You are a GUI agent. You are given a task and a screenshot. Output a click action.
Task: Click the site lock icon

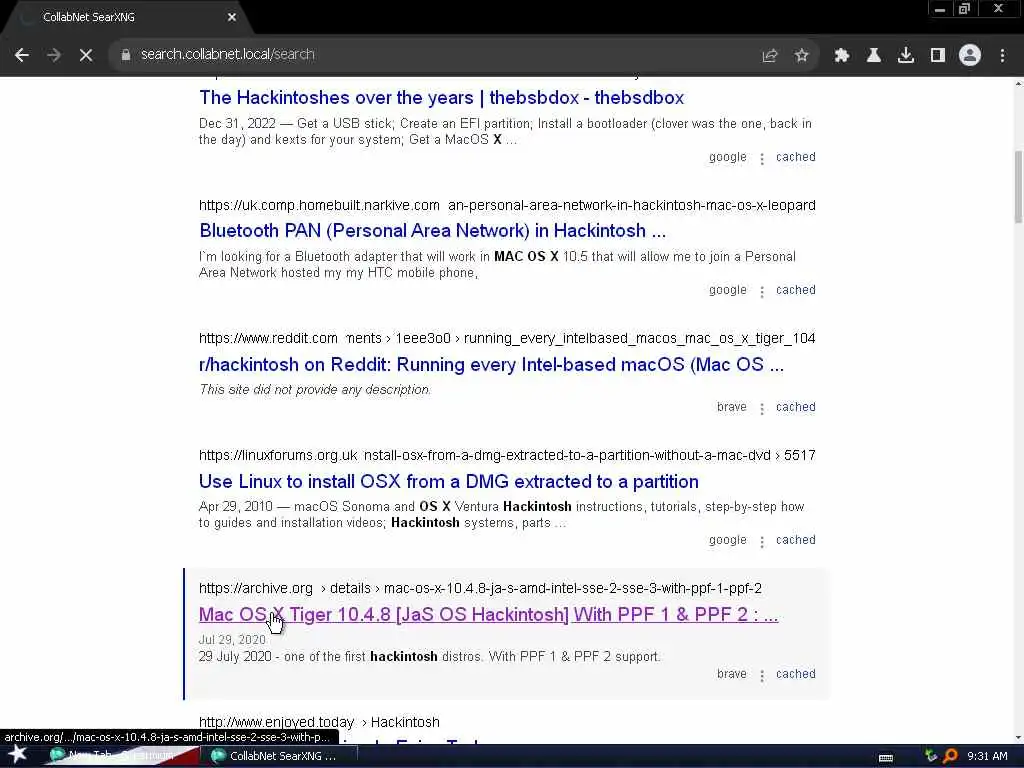point(125,55)
